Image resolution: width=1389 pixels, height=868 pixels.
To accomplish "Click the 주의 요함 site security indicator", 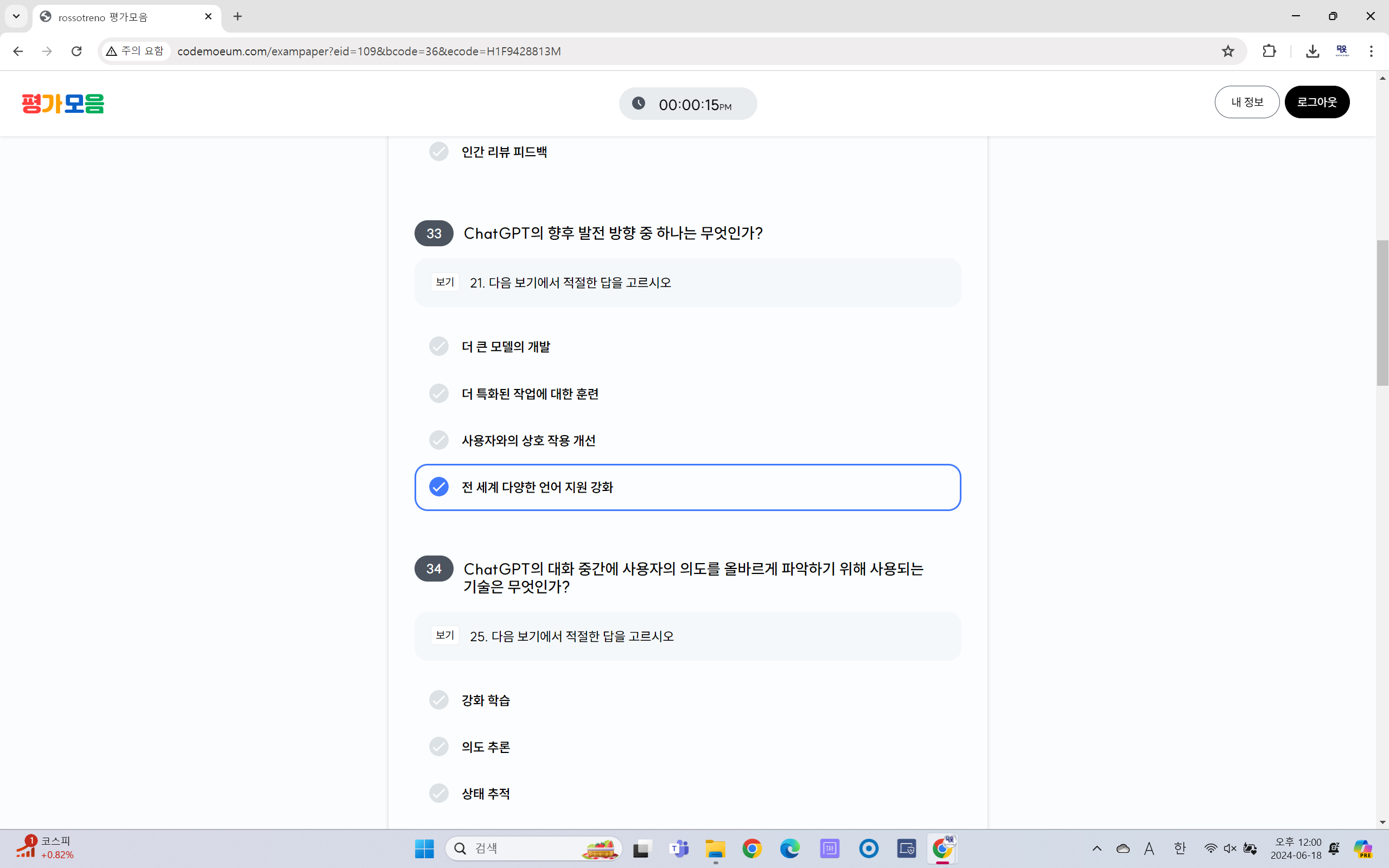I will click(136, 51).
